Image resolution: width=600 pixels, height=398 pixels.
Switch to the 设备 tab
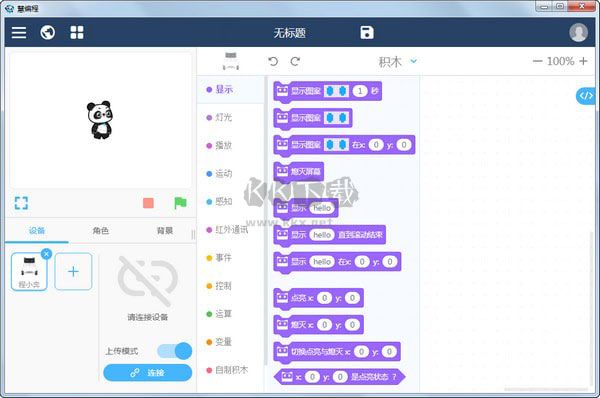[37, 231]
